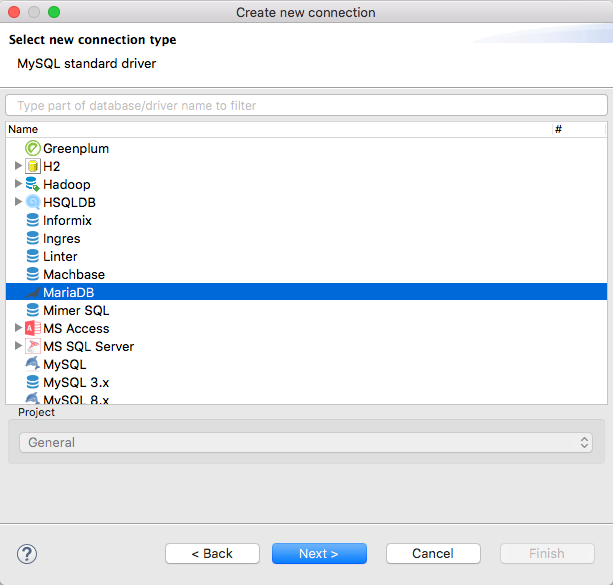Click the Greenplum database icon
This screenshot has width=613, height=585.
click(x=33, y=149)
